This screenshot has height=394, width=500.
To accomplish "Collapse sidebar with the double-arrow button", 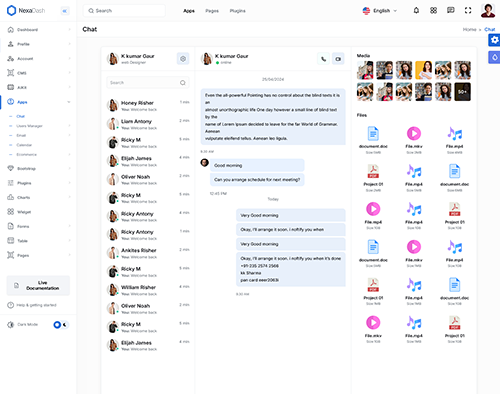I will [x=65, y=11].
